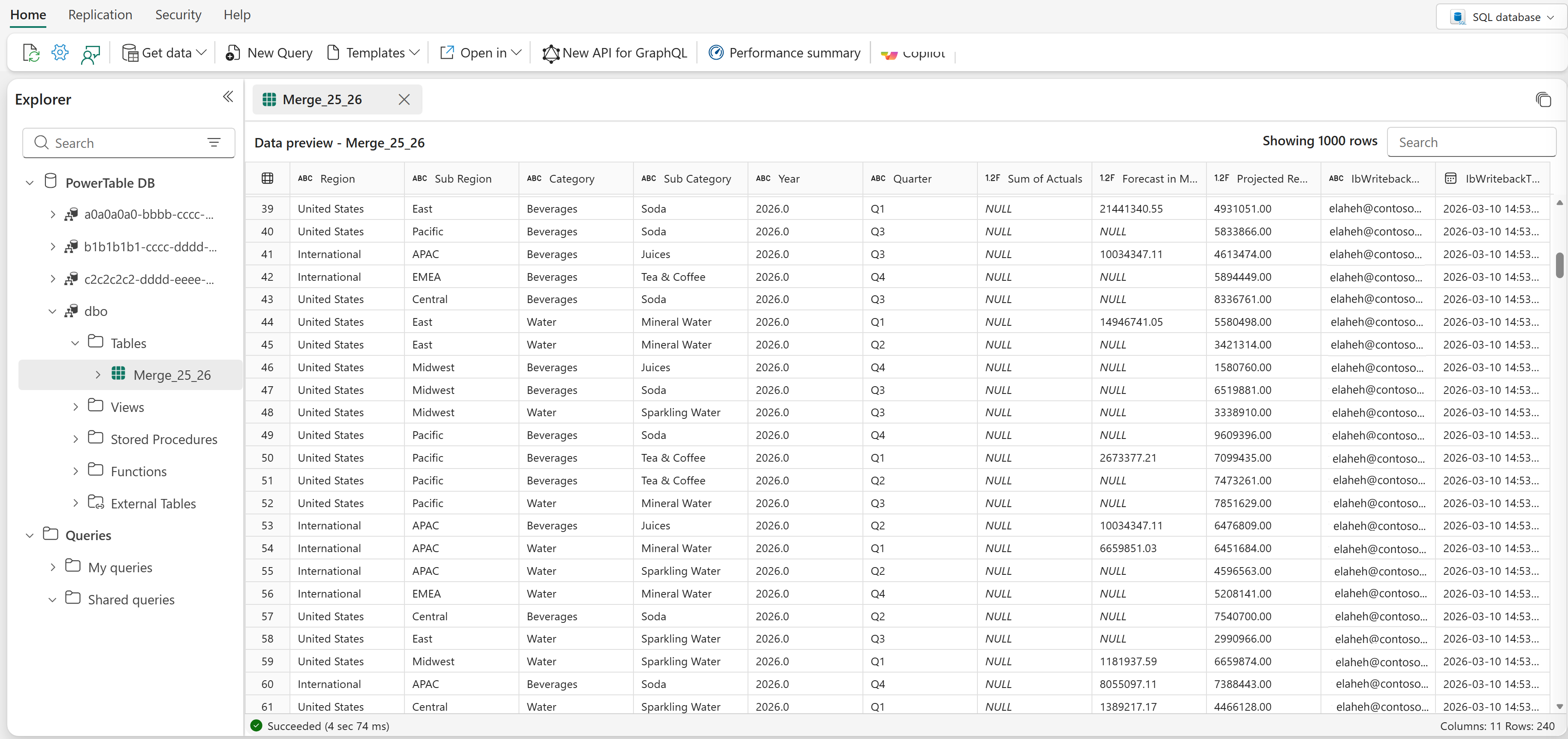The height and width of the screenshot is (739, 1568).
Task: Click the table grid icon in header row
Action: point(267,178)
